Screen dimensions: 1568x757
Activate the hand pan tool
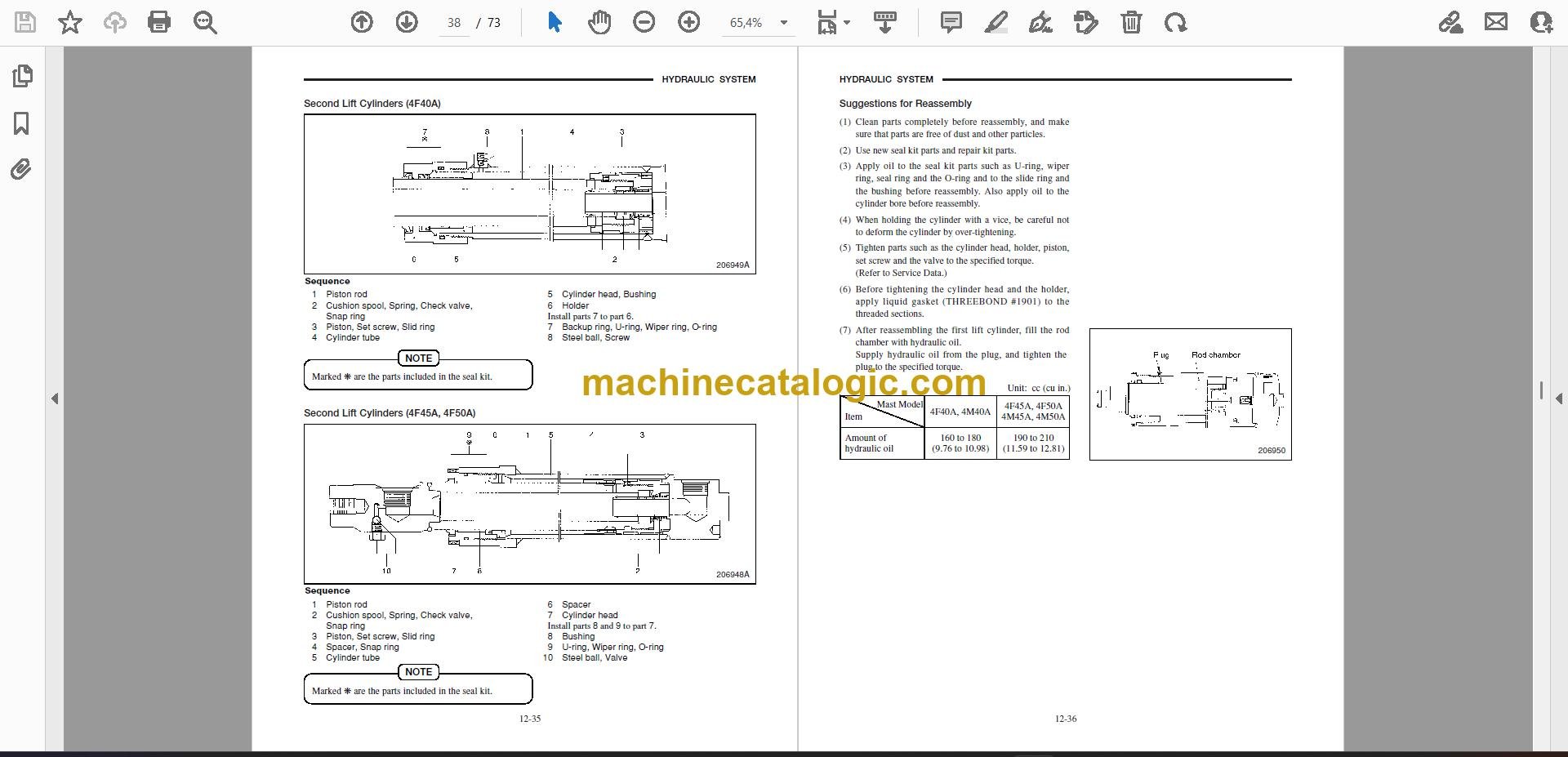tap(599, 22)
